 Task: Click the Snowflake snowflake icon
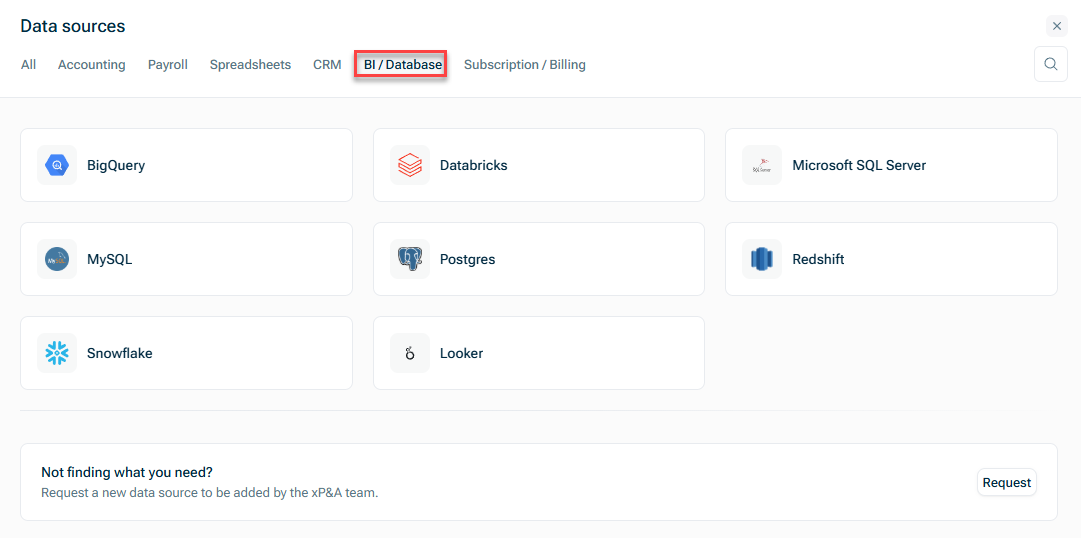pos(57,353)
